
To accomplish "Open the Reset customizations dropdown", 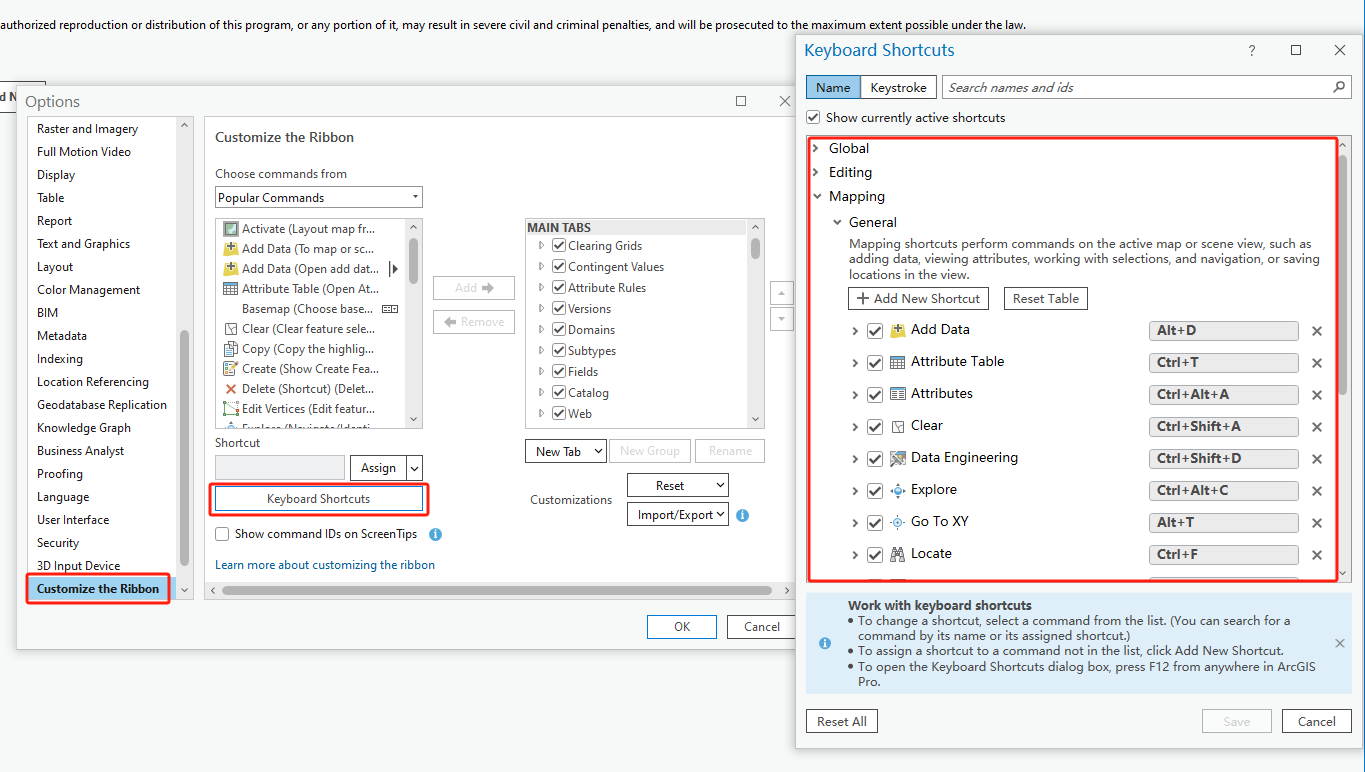I will (x=678, y=485).
